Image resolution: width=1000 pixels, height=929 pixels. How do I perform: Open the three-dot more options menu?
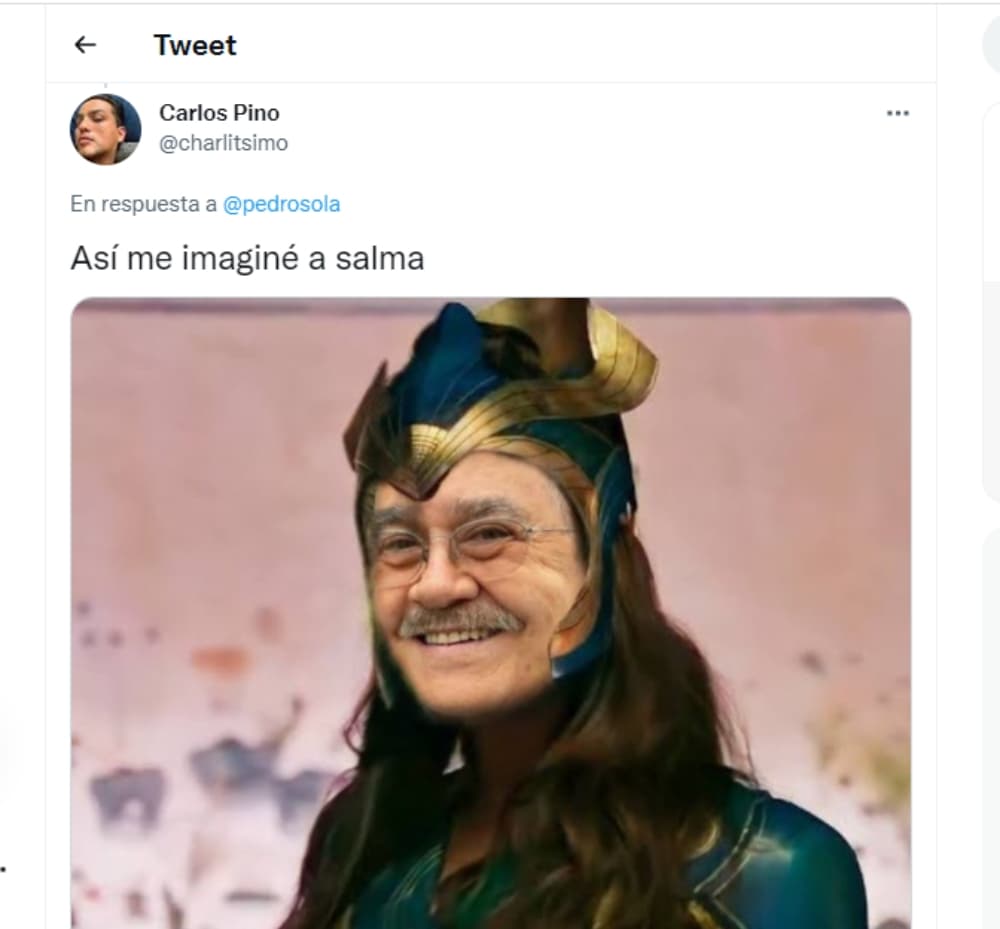(x=897, y=113)
